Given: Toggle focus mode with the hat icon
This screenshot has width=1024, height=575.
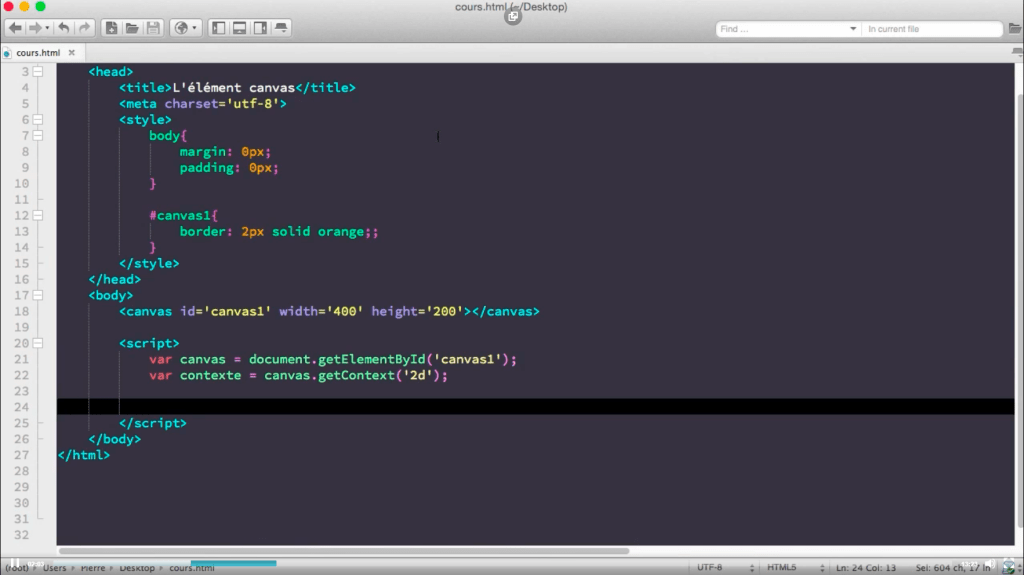Looking at the screenshot, I should pyautogui.click(x=281, y=28).
